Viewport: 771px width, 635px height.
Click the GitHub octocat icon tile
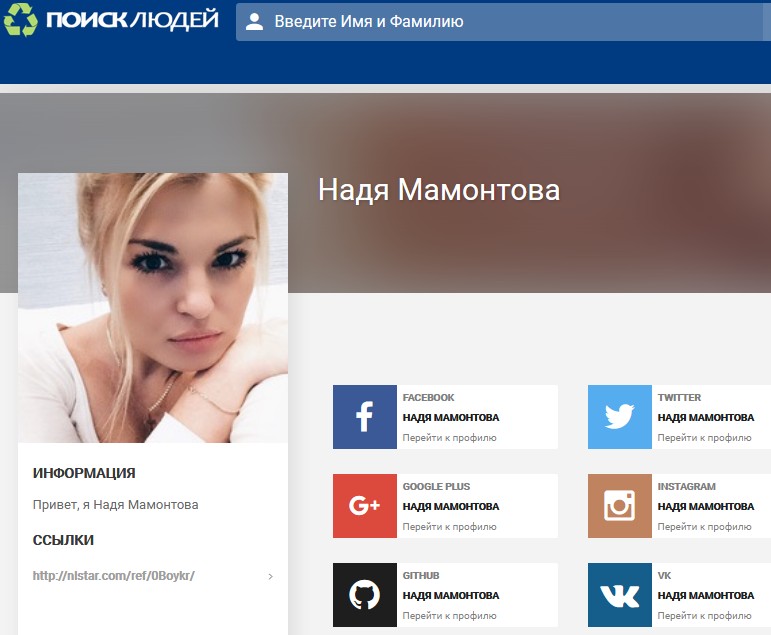point(365,595)
